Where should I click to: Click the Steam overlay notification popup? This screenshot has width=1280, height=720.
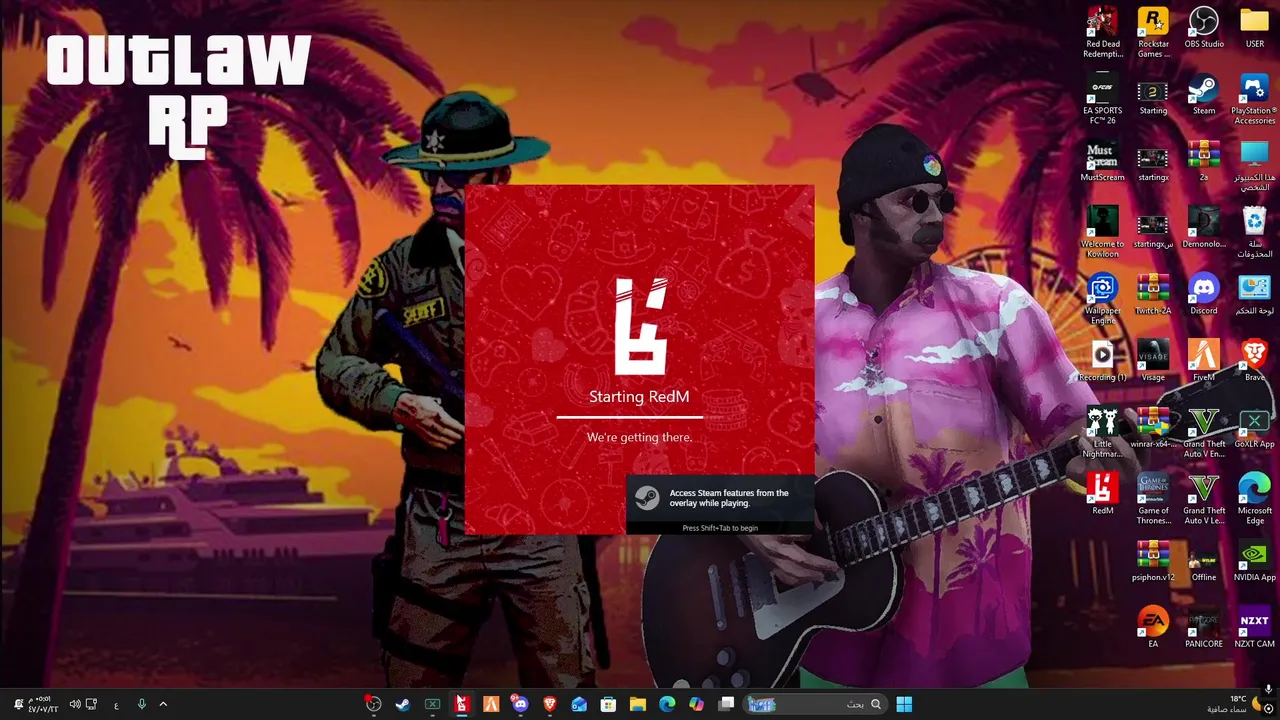(720, 505)
